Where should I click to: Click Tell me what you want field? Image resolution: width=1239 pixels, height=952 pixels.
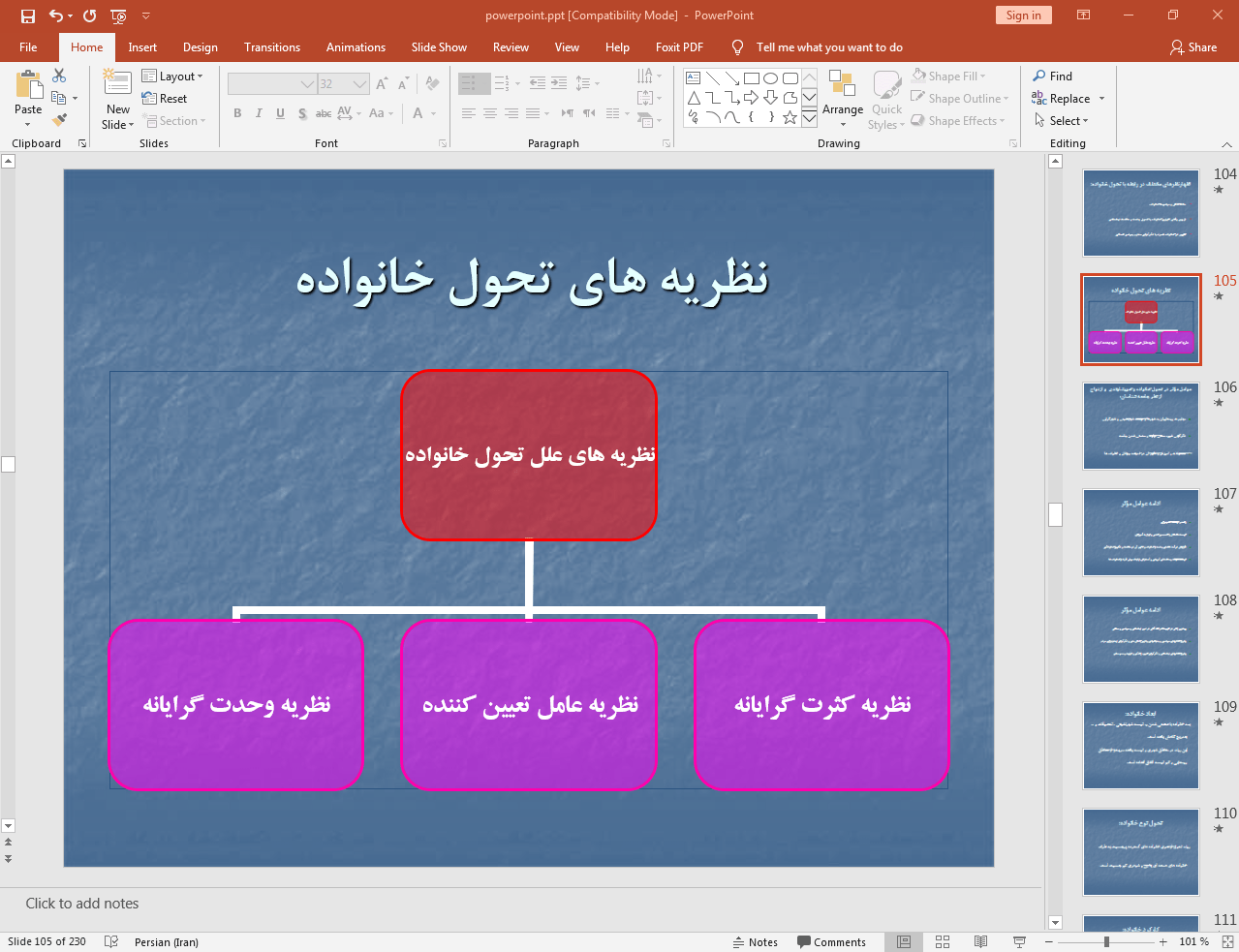[x=829, y=47]
